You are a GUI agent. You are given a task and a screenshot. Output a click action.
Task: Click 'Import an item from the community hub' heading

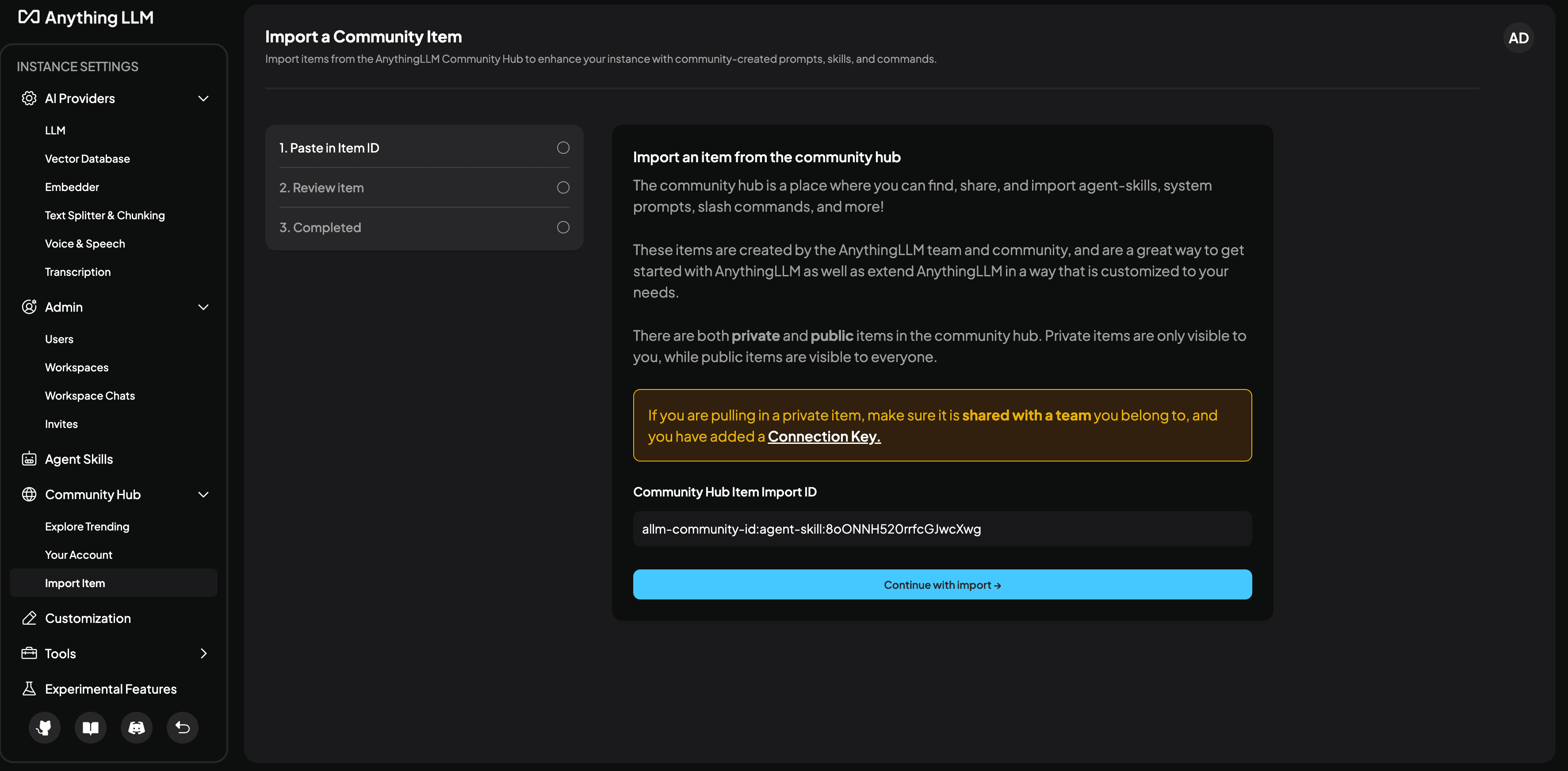click(x=767, y=157)
